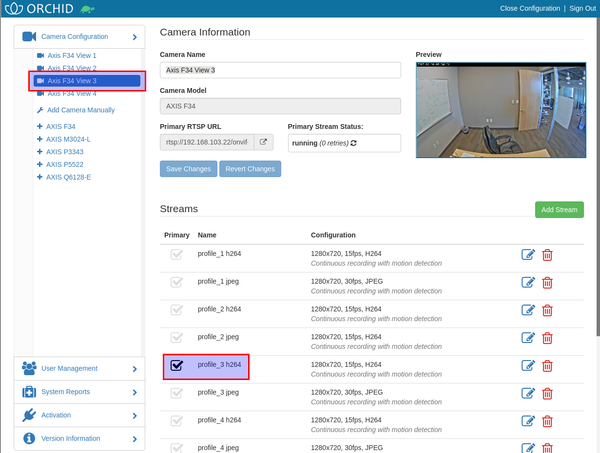This screenshot has width=600, height=453.
Task: Set profile_2 jpeg as primary stream
Action: click(x=176, y=337)
